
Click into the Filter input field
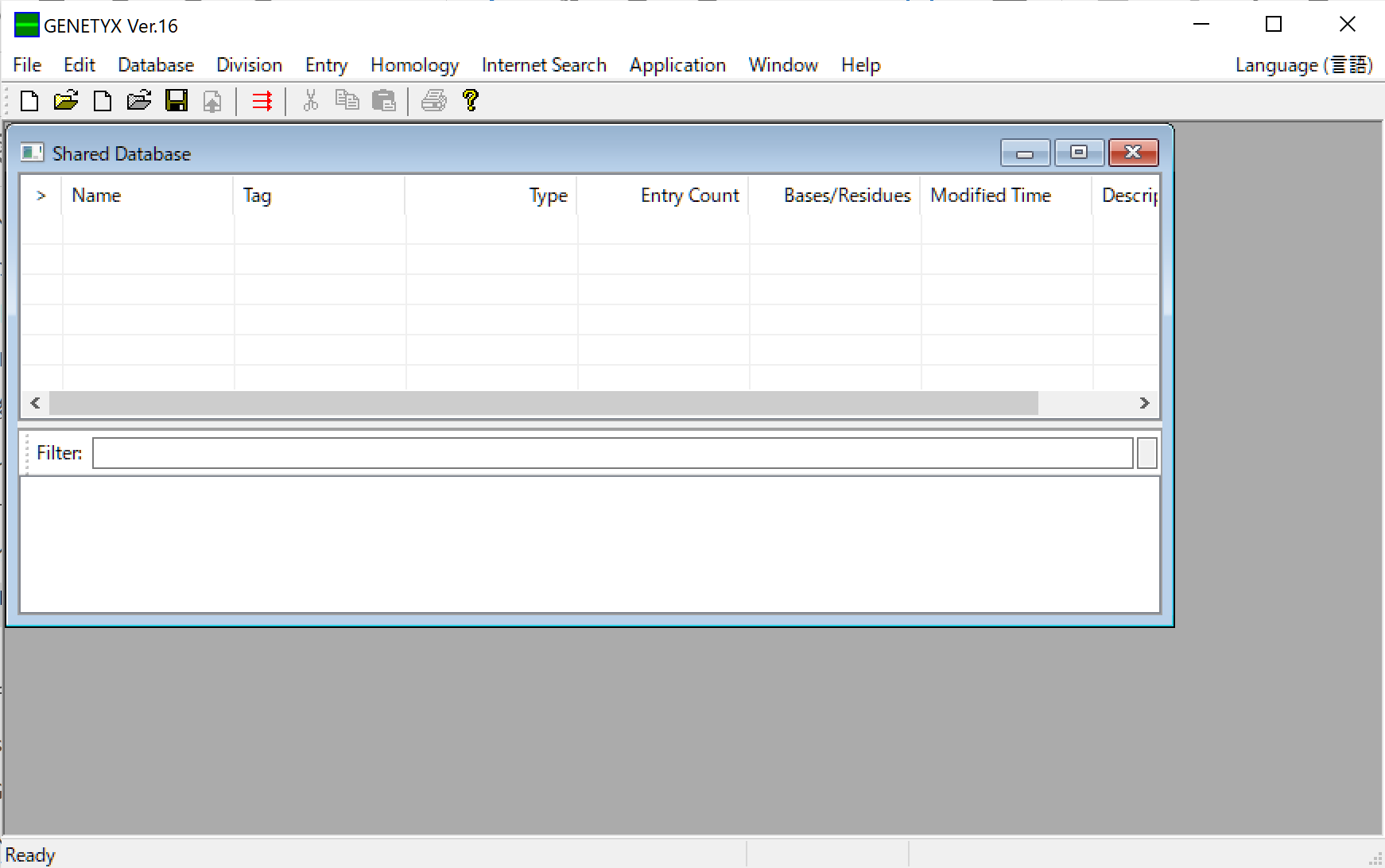pos(613,453)
